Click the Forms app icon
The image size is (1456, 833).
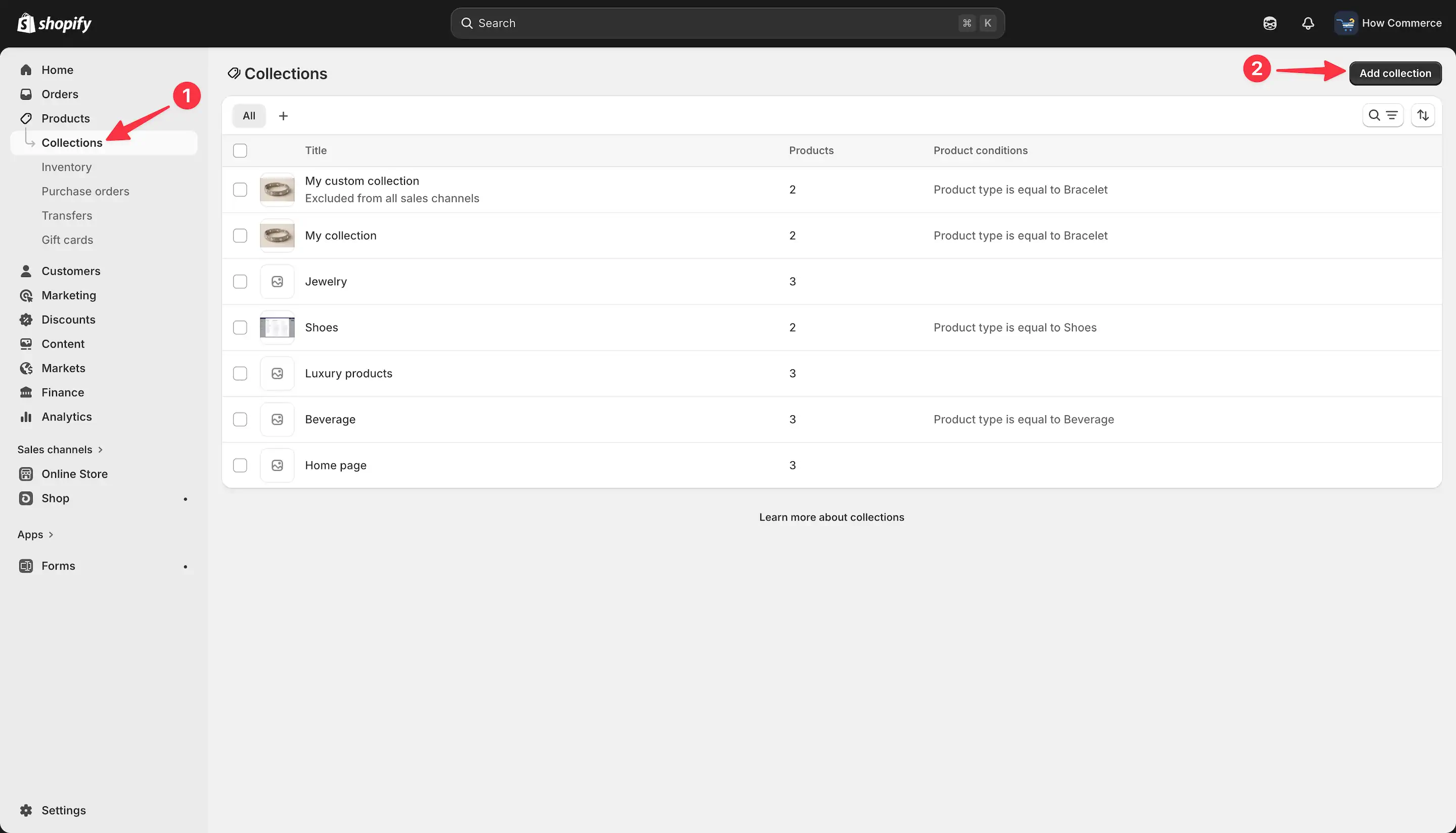[26, 566]
